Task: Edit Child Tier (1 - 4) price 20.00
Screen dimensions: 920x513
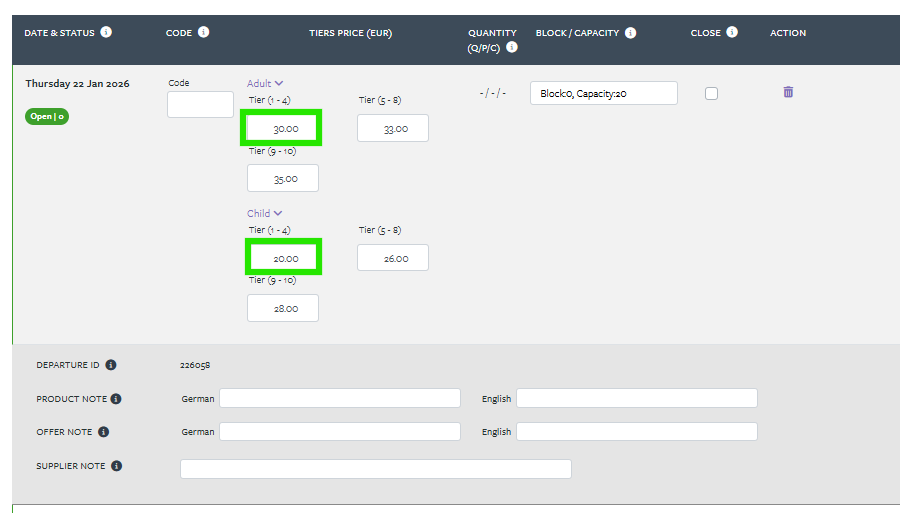Action: point(283,258)
